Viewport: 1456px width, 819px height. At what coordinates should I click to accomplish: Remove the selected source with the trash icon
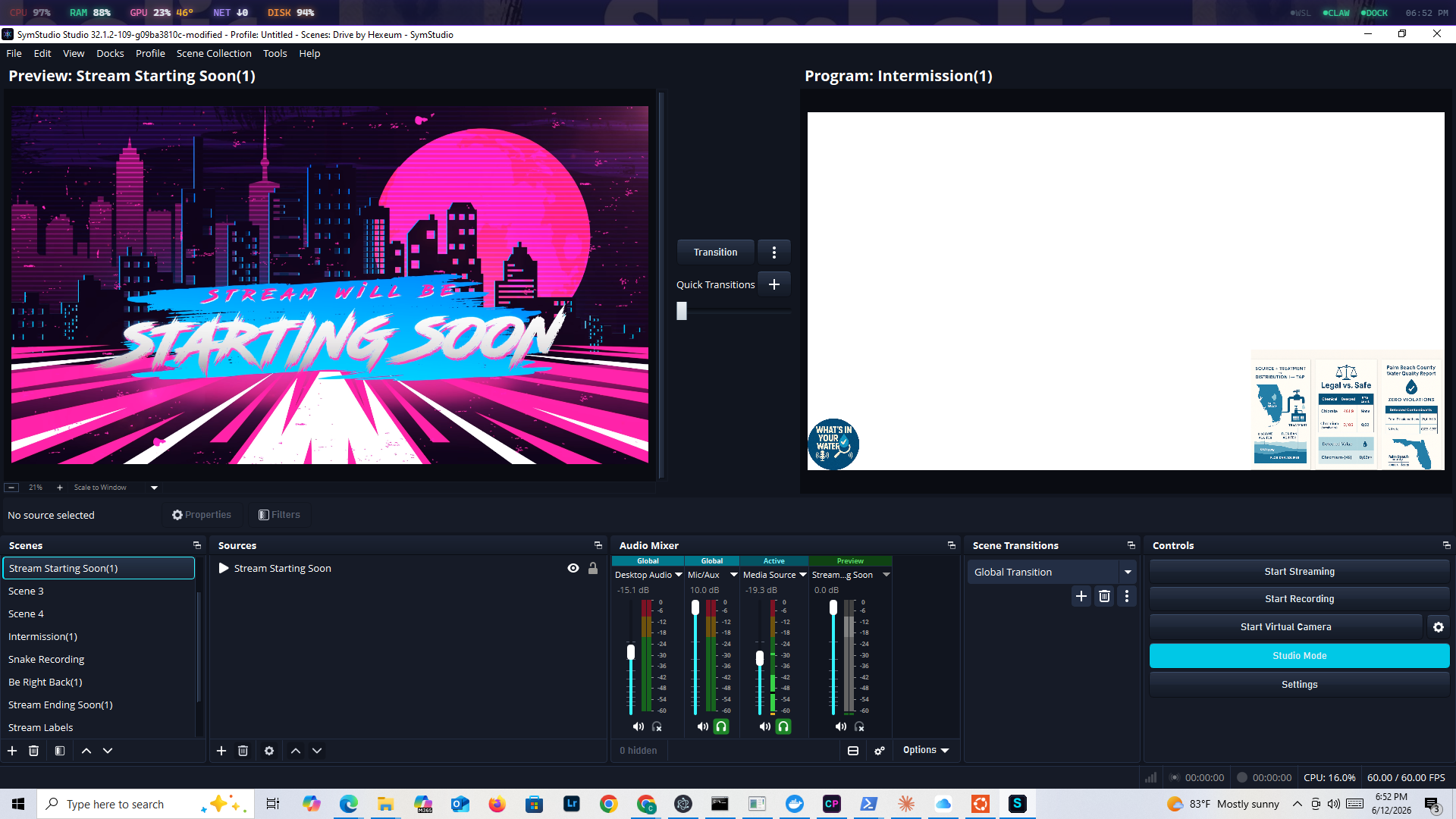point(243,751)
